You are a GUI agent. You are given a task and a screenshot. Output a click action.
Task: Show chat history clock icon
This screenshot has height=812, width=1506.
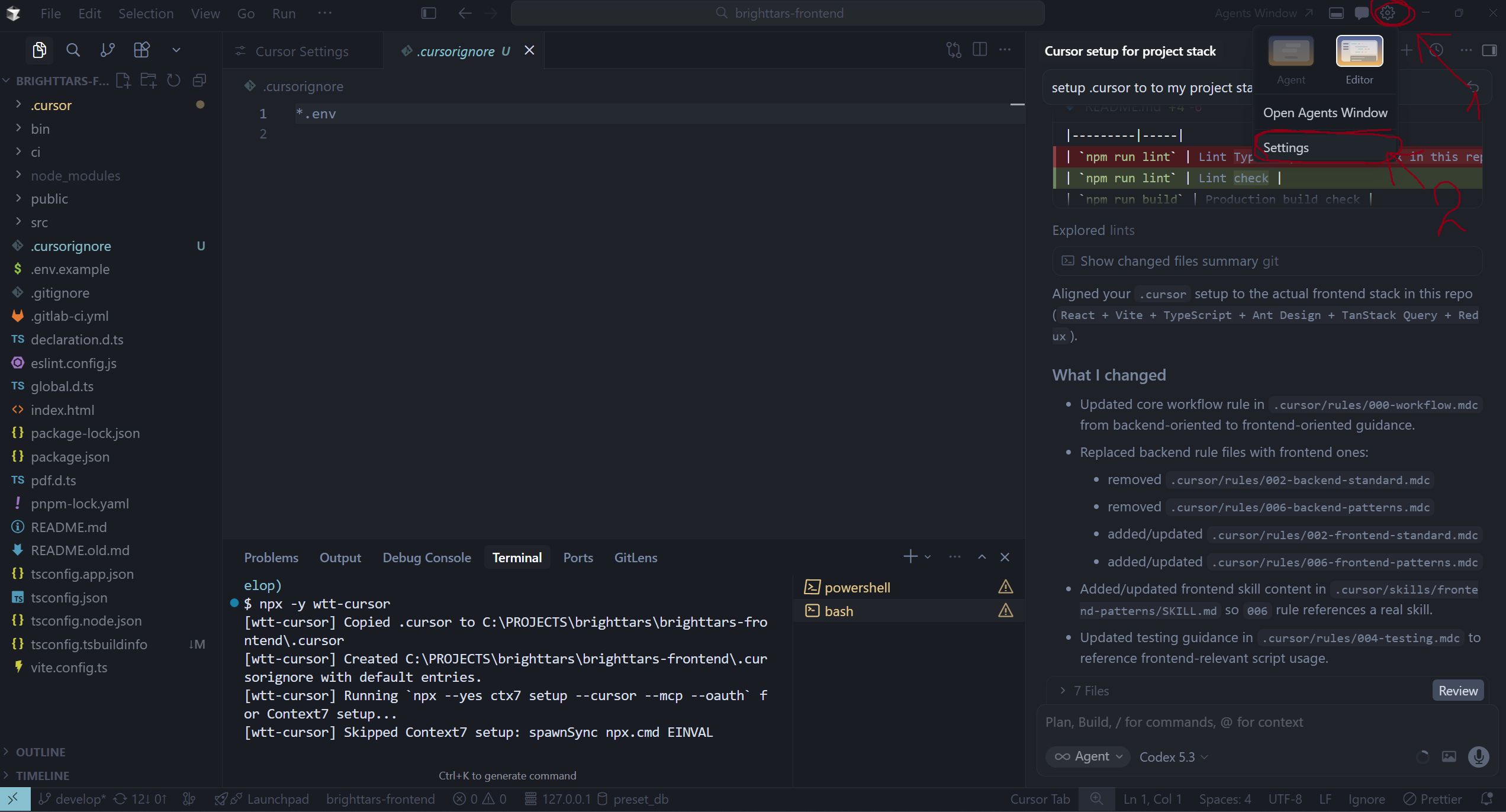click(x=1436, y=51)
